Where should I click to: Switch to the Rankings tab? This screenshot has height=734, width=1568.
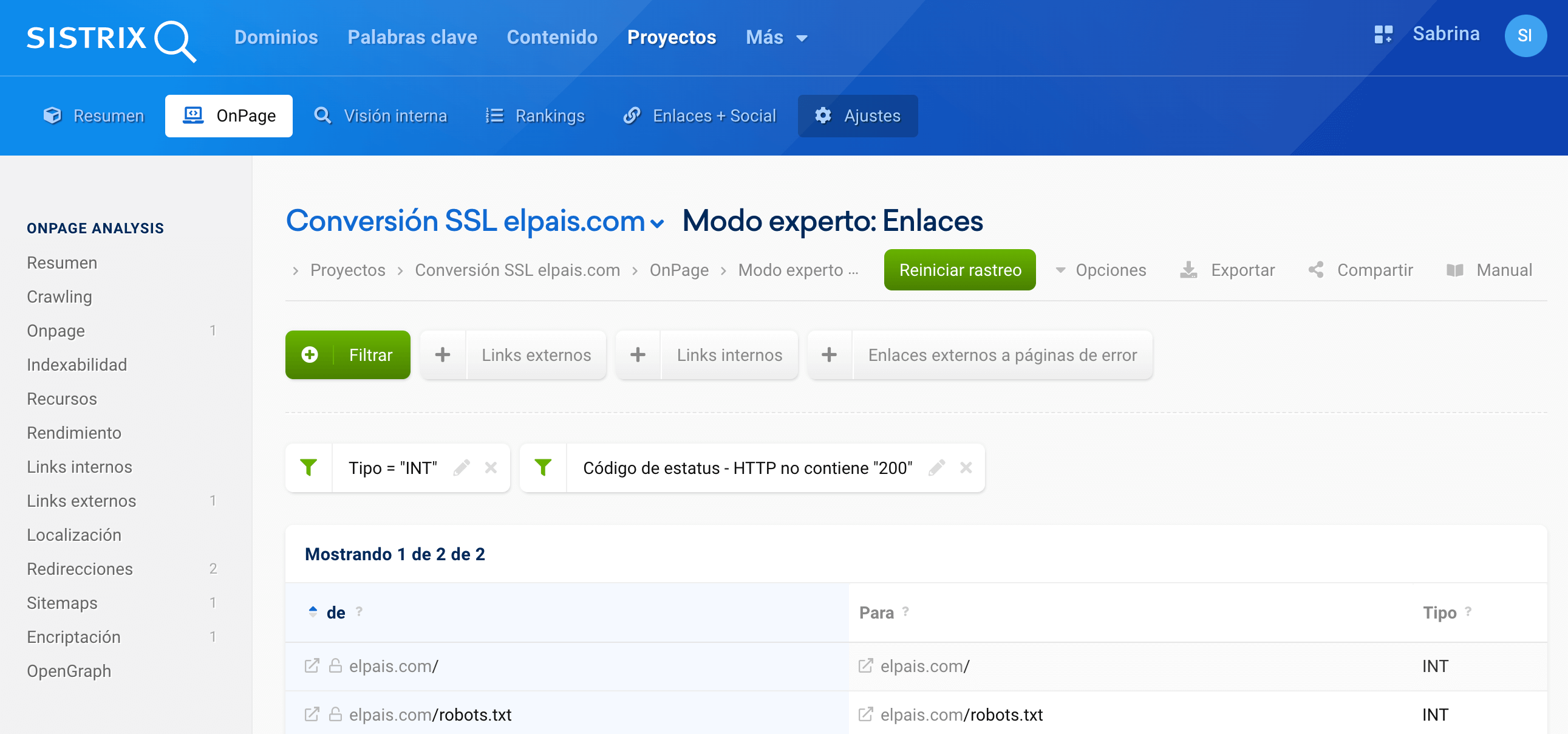pos(534,115)
